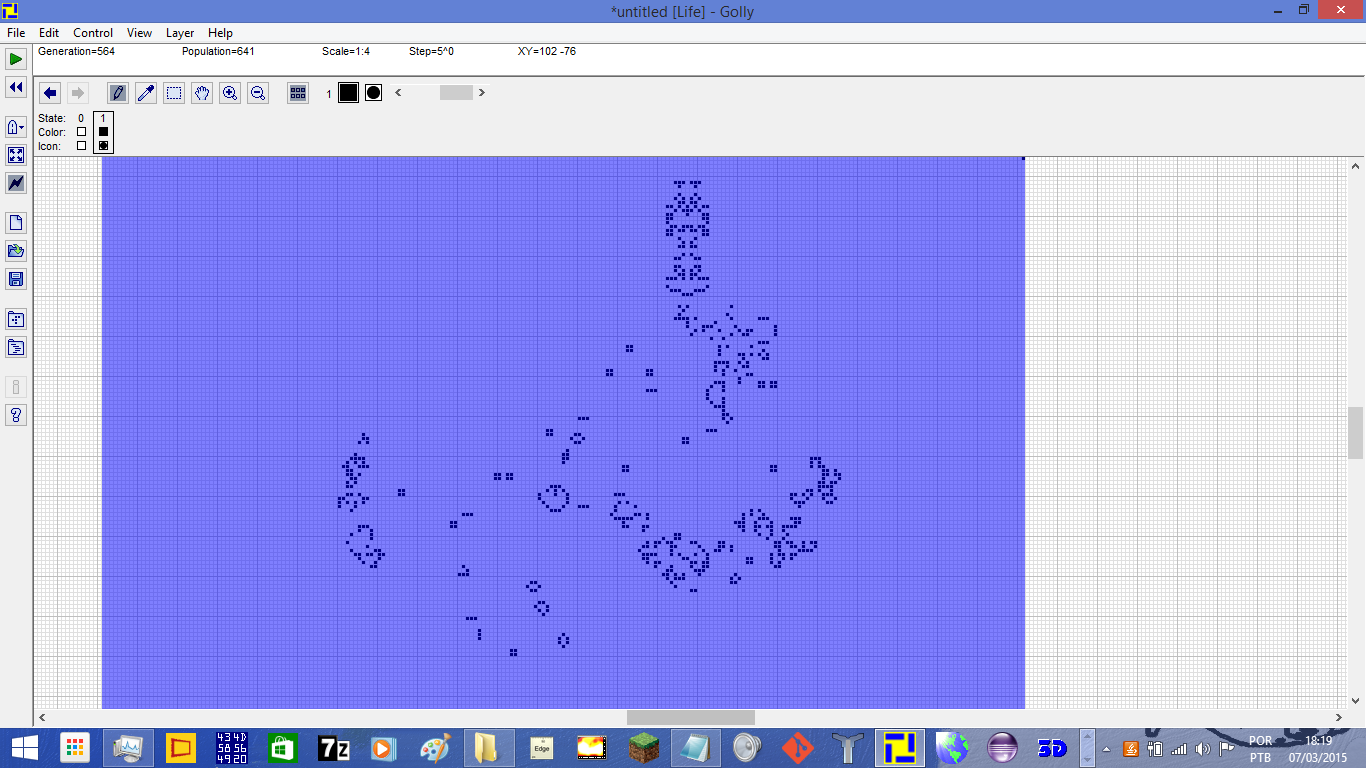The image size is (1366, 768).
Task: Toggle the Autofit button in the left toolbar
Action: click(16, 155)
